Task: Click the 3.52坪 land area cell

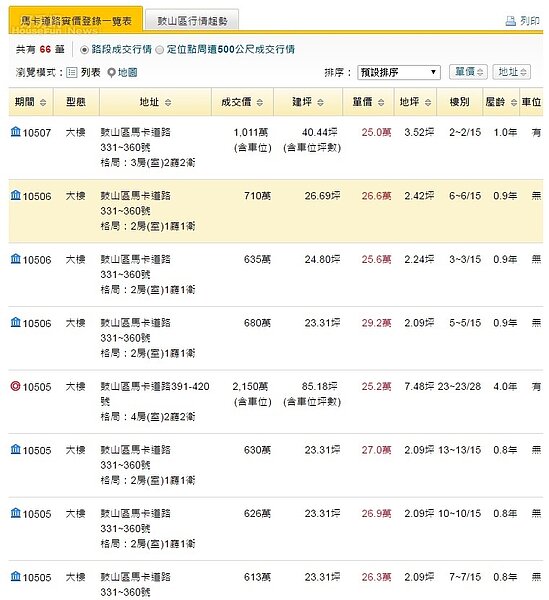Action: (x=419, y=132)
